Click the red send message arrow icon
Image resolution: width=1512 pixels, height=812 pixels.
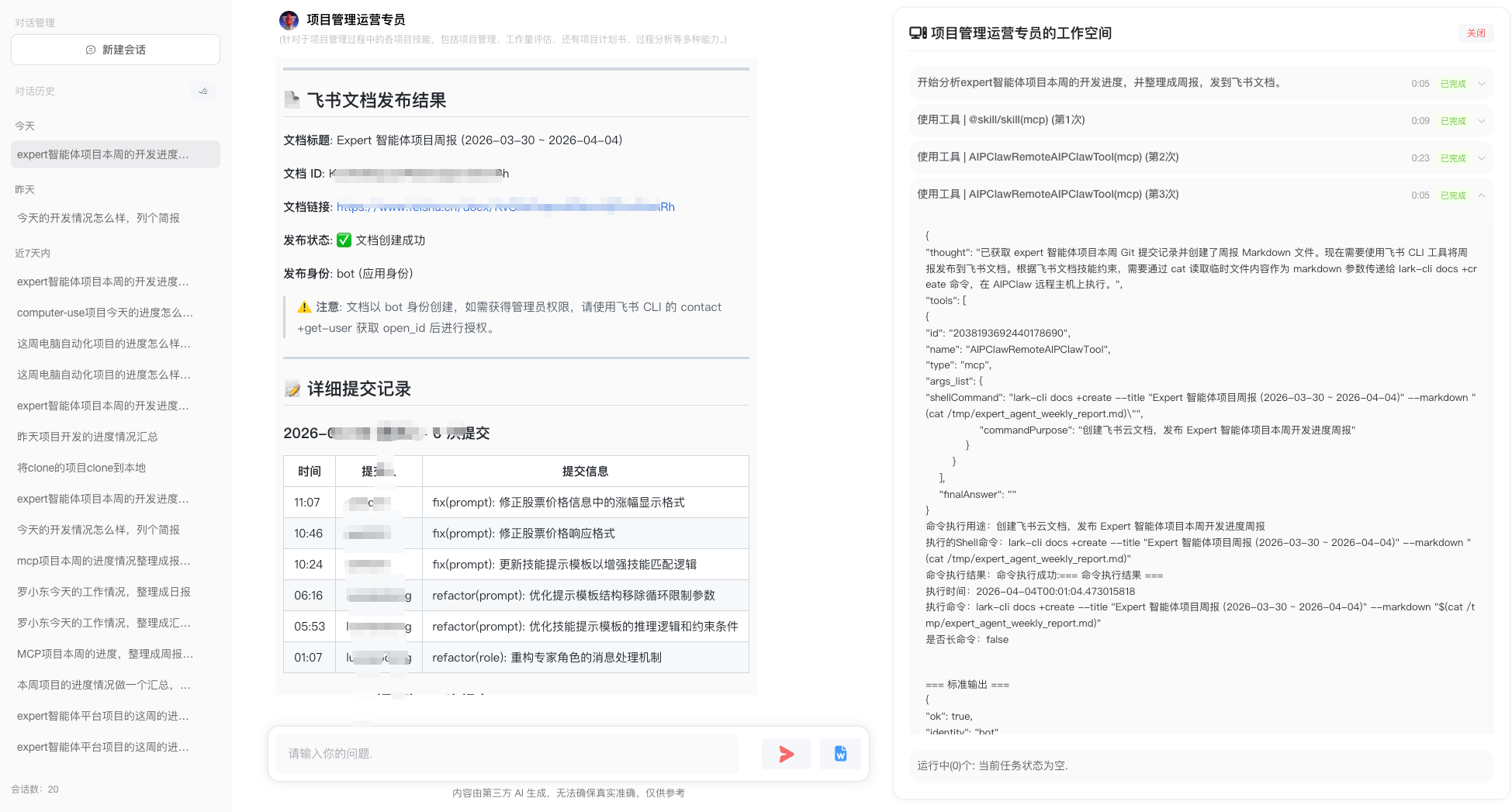click(x=786, y=754)
